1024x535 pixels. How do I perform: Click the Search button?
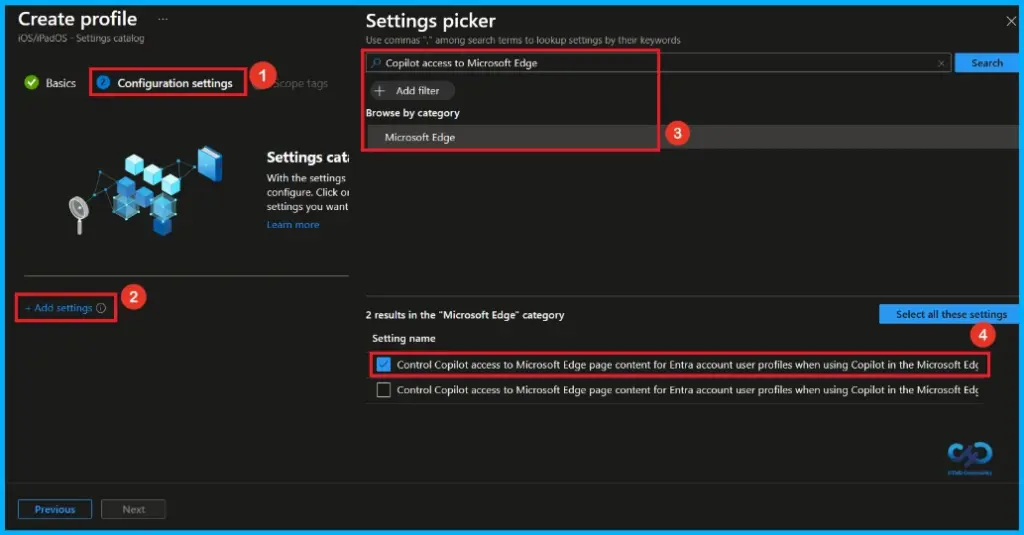pyautogui.click(x=986, y=63)
